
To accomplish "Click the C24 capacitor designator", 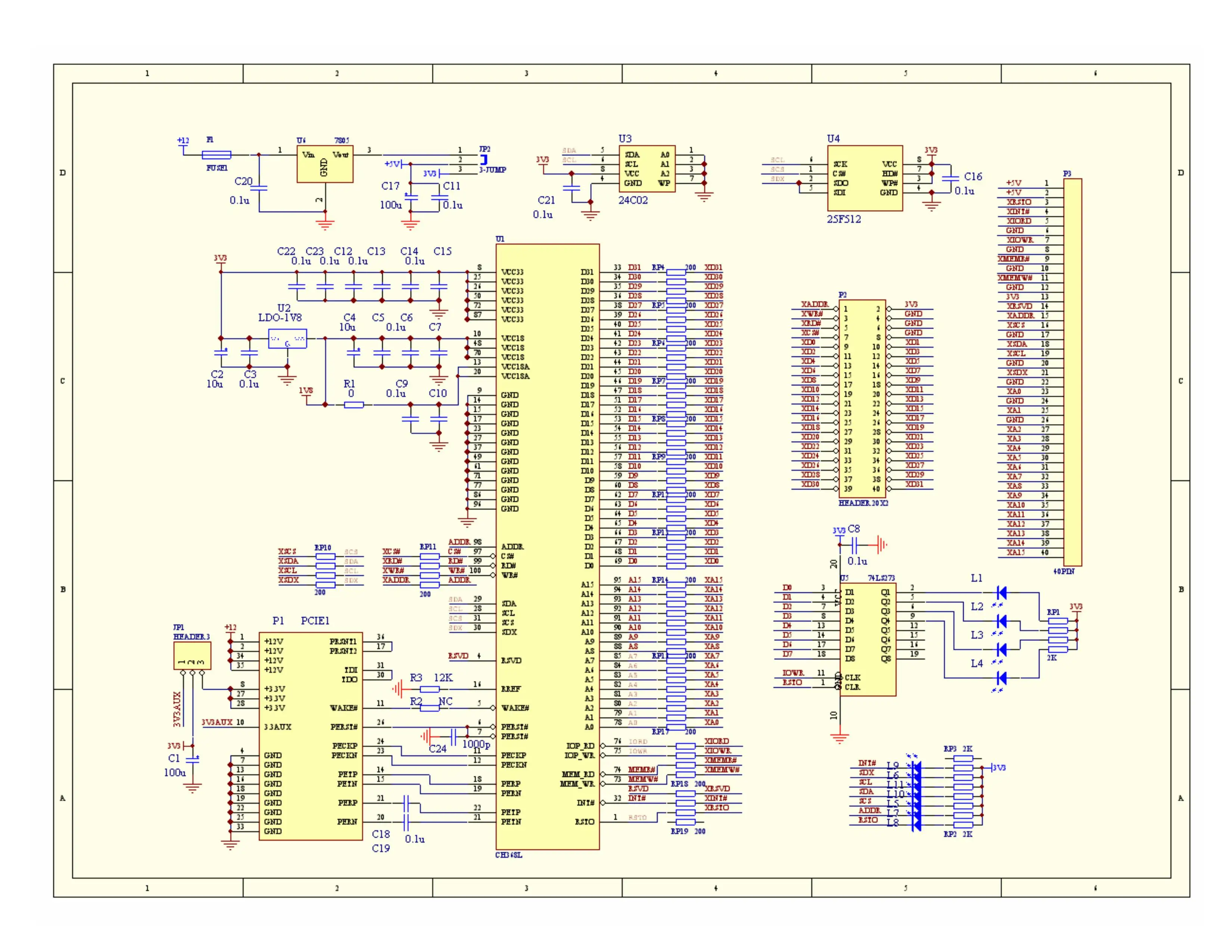I will click(x=437, y=749).
